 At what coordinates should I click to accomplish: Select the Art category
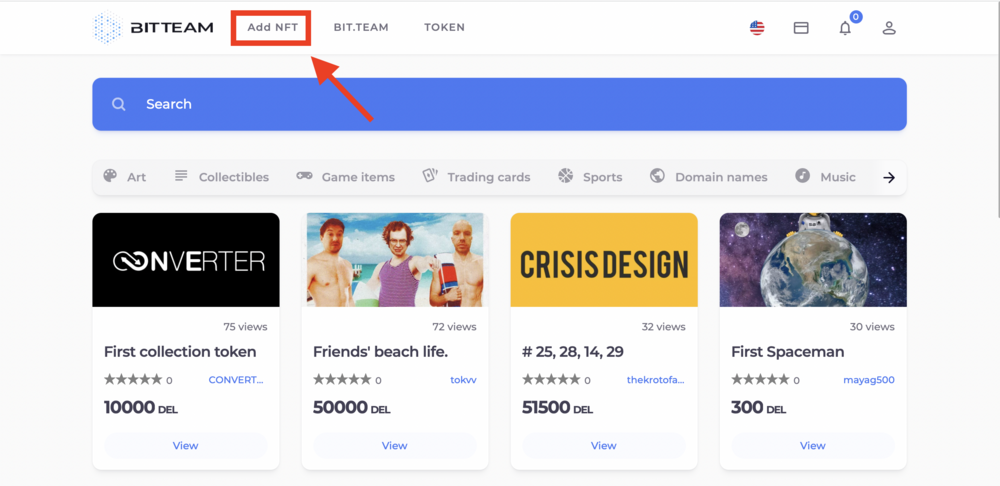[x=136, y=177]
